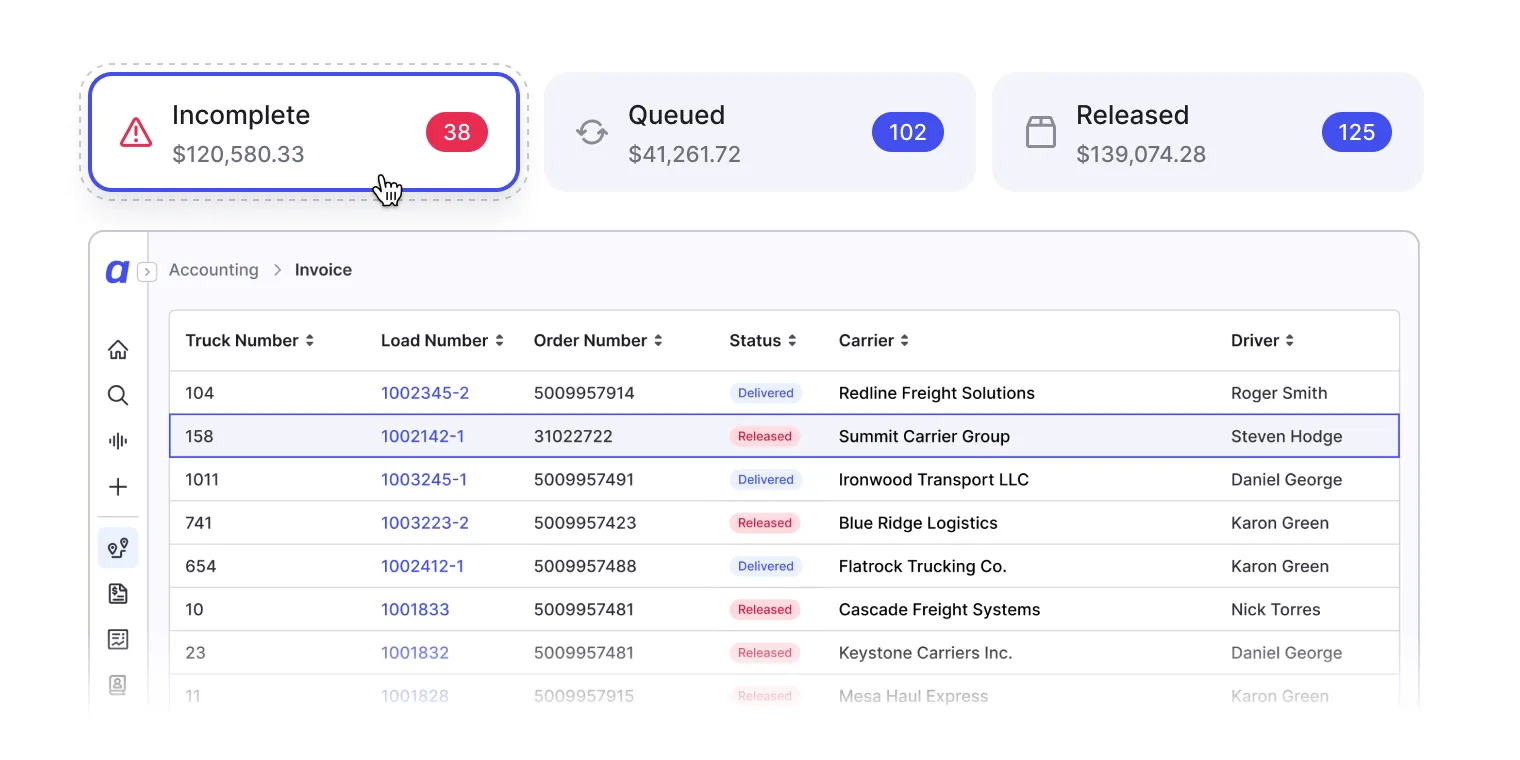Open load number 1003223-2 link

click(425, 523)
